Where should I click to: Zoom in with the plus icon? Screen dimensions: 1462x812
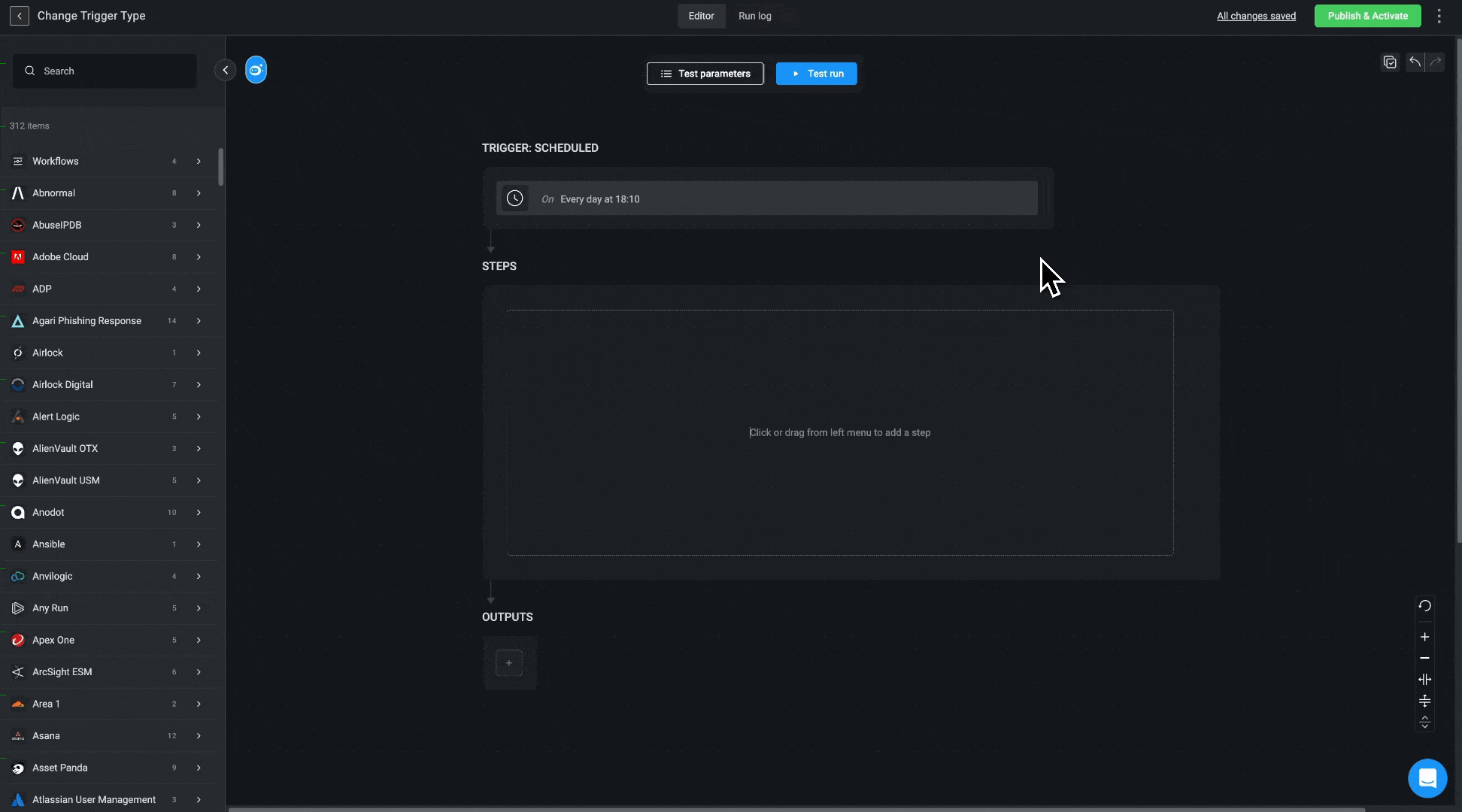click(1424, 637)
